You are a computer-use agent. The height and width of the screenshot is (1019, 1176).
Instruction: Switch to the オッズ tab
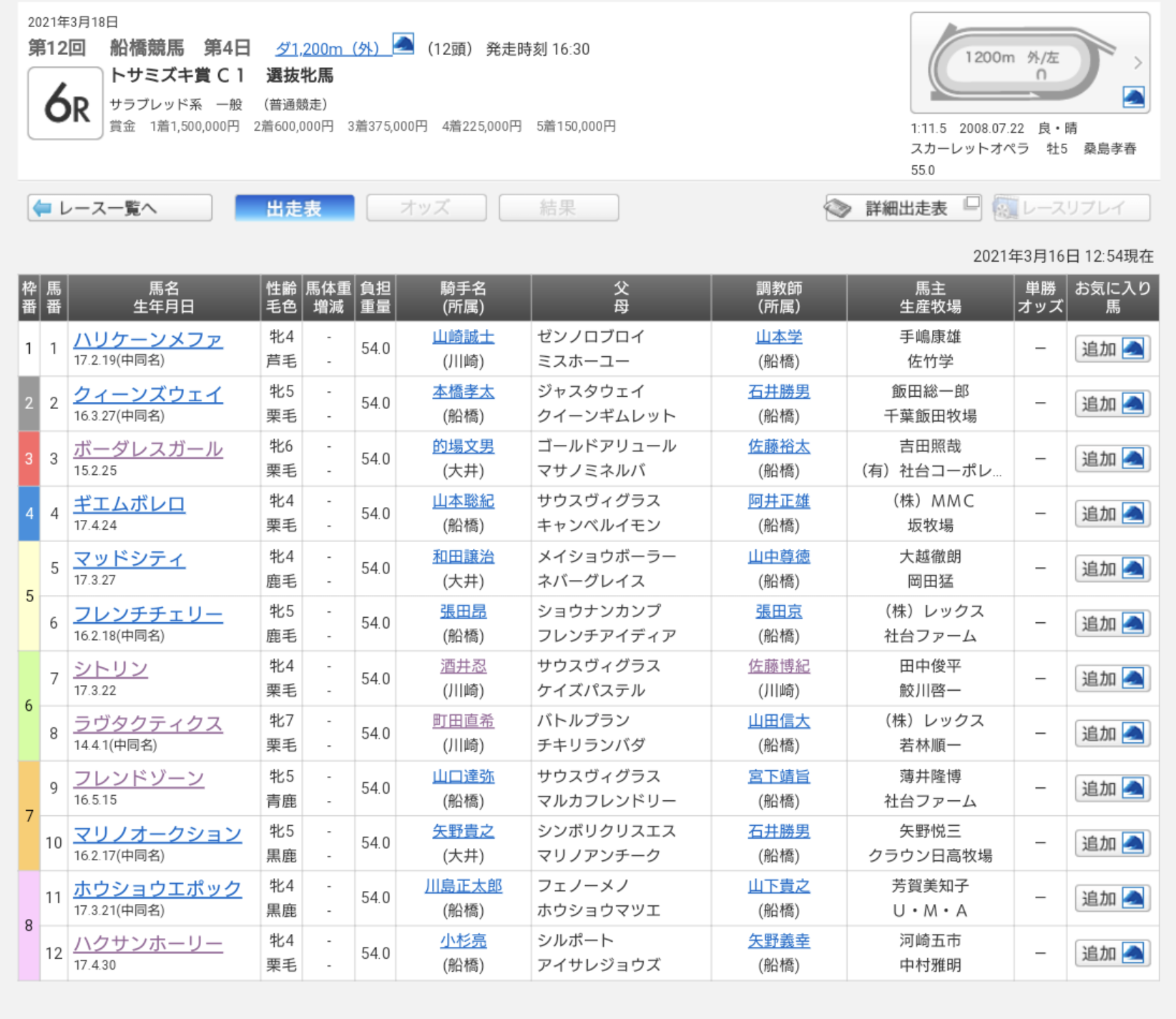click(426, 208)
